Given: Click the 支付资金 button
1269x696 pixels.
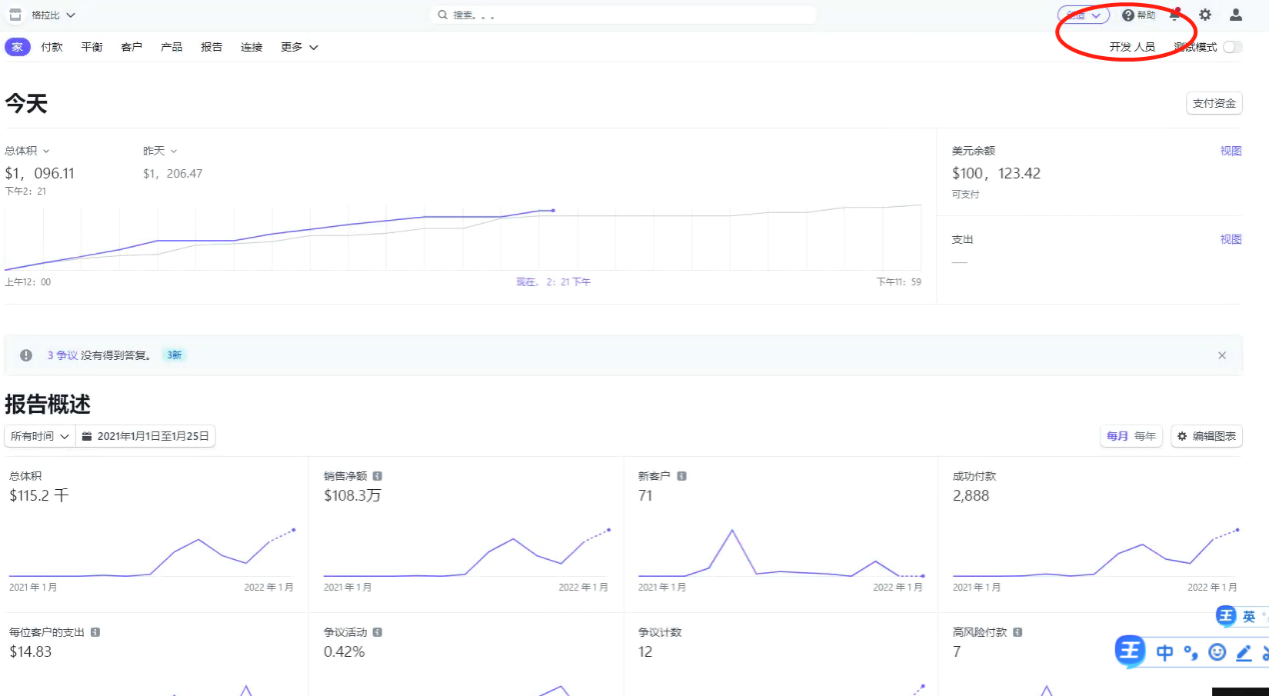Looking at the screenshot, I should (1214, 103).
